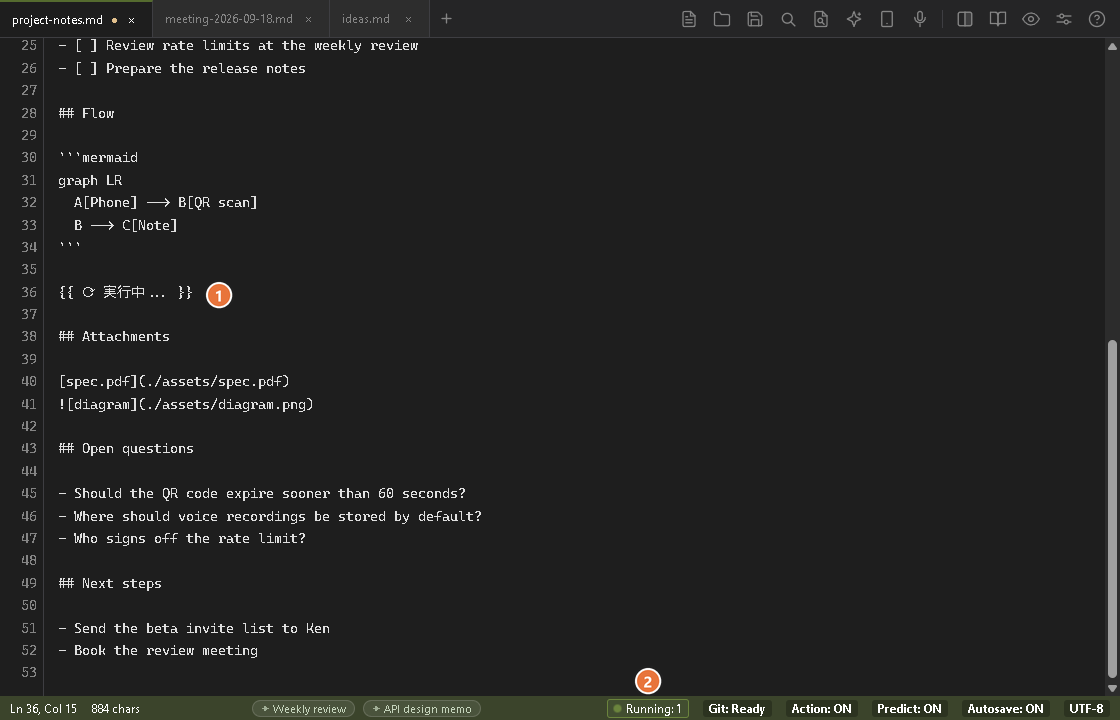The width and height of the screenshot is (1120, 720).
Task: Toggle preview with the eye icon
Action: (1031, 19)
